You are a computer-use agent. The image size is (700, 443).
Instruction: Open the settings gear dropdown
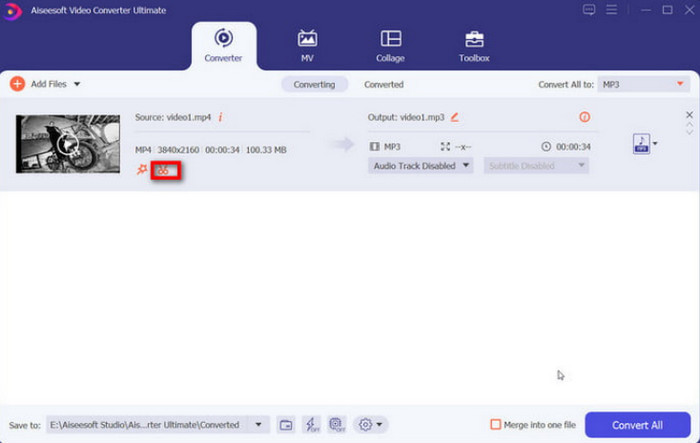click(x=371, y=425)
